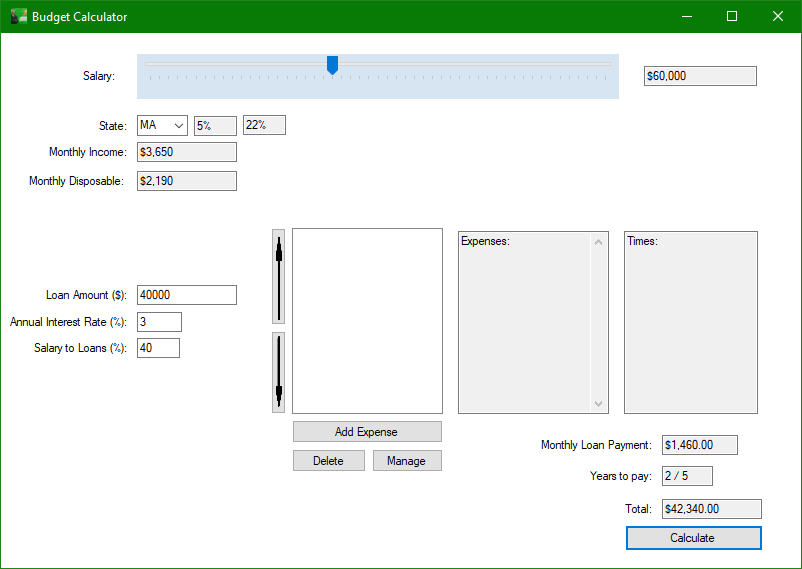
Task: Click the upper vertical slider beside the expense list
Action: pos(278,276)
